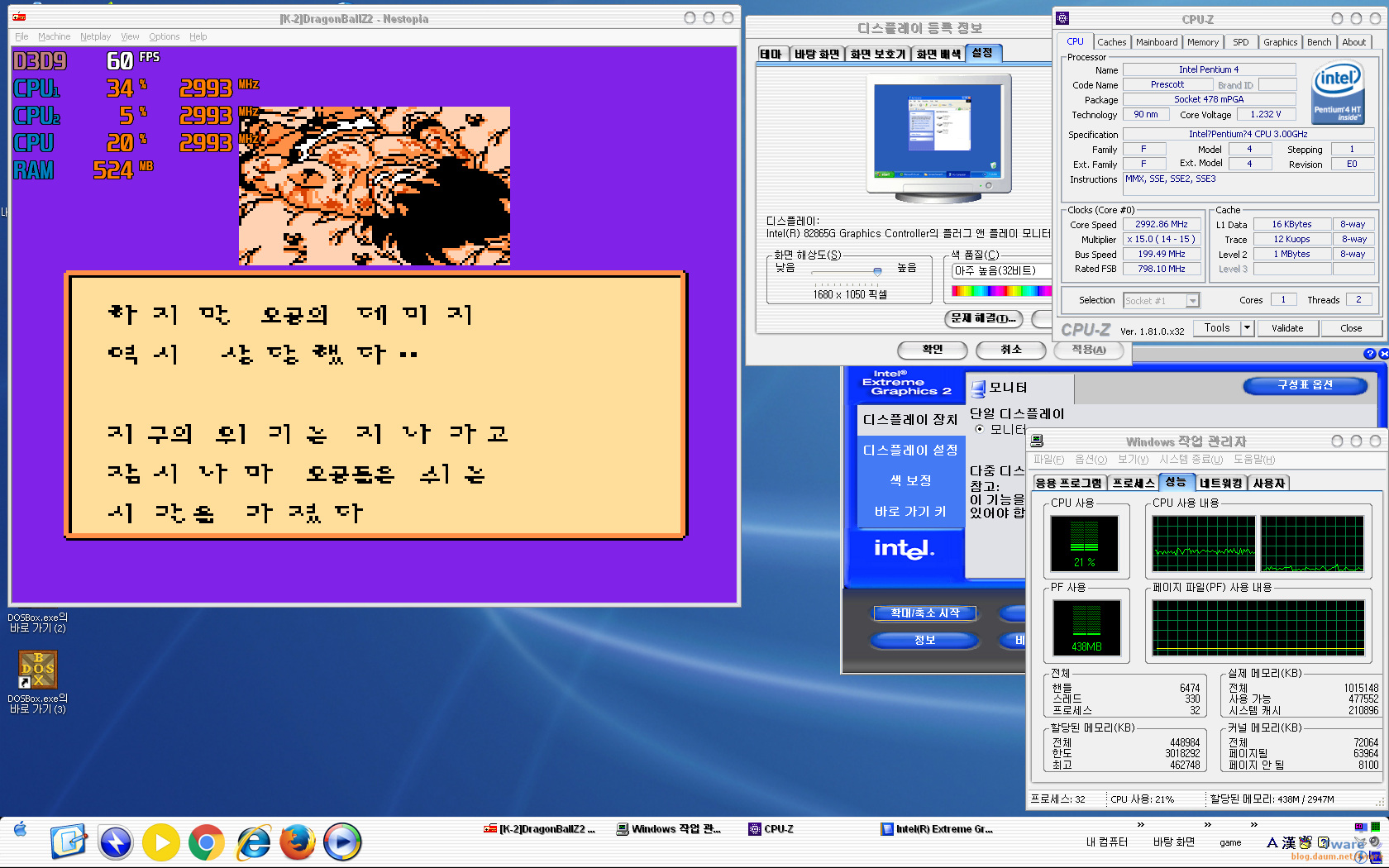Open the 화면 보호기 tab in display properties
The width and height of the screenshot is (1389, 868).
878,54
